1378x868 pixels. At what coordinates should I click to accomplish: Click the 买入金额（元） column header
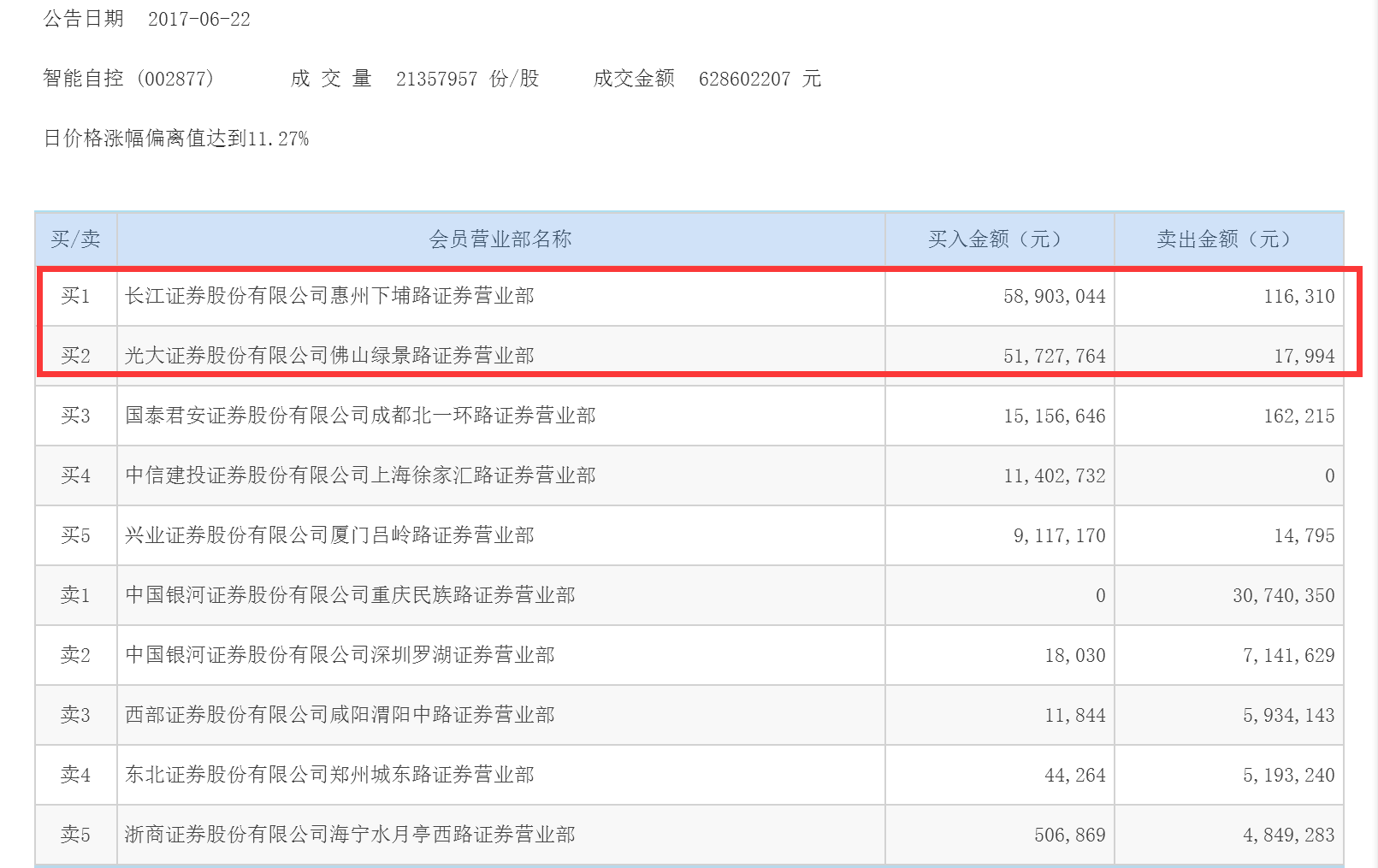point(999,239)
